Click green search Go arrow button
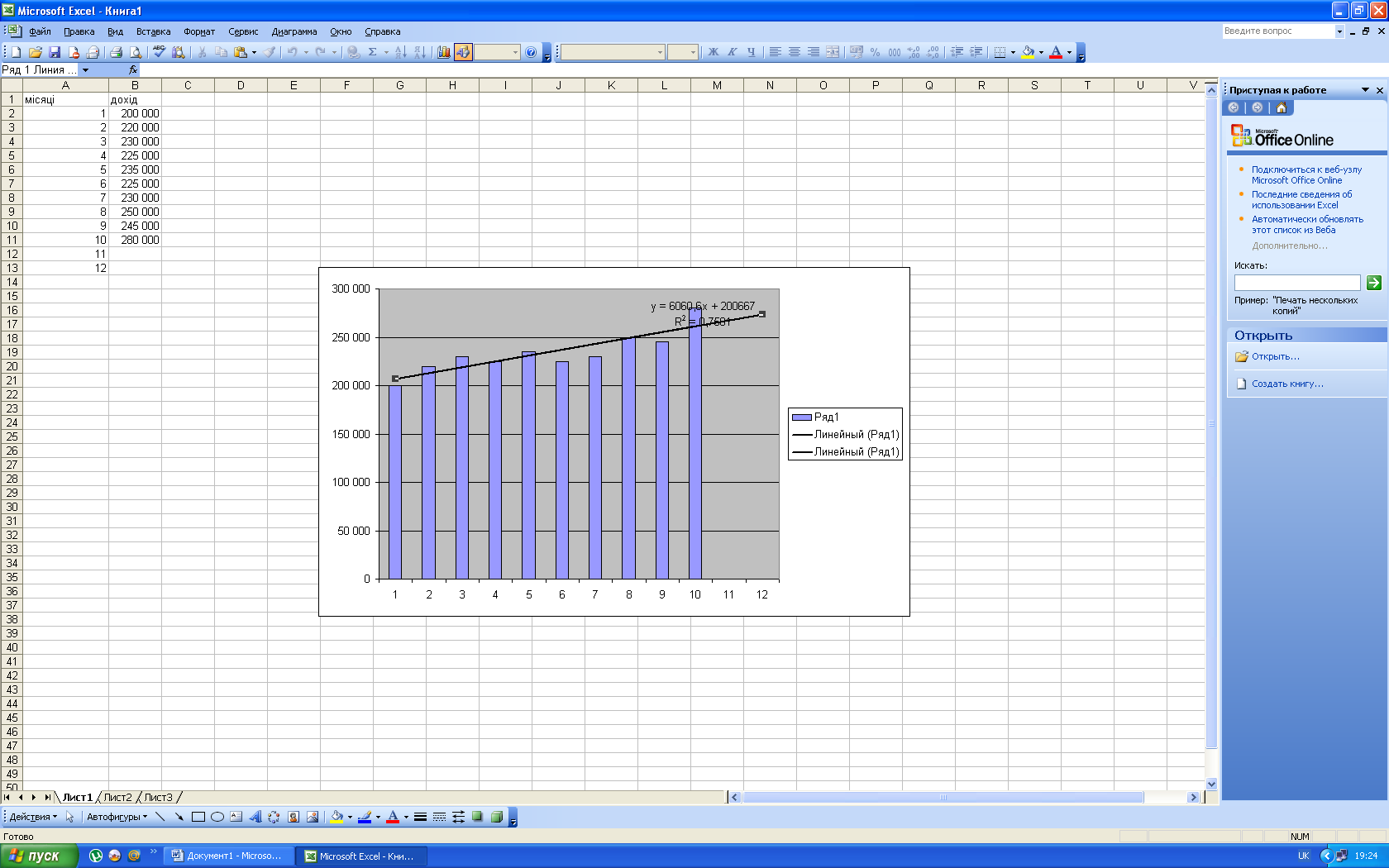 click(1373, 283)
